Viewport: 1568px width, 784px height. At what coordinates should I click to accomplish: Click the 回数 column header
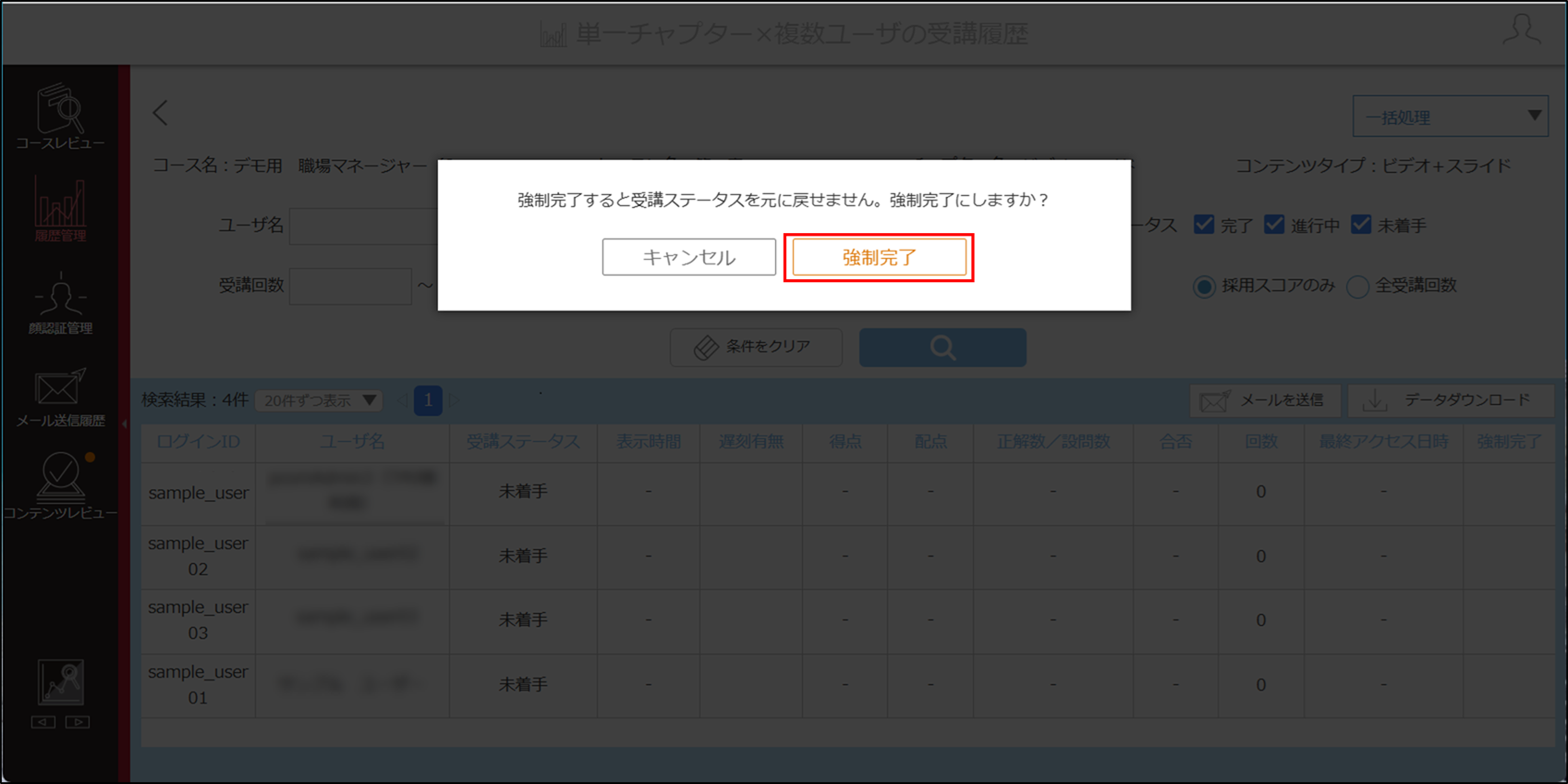point(1261,442)
